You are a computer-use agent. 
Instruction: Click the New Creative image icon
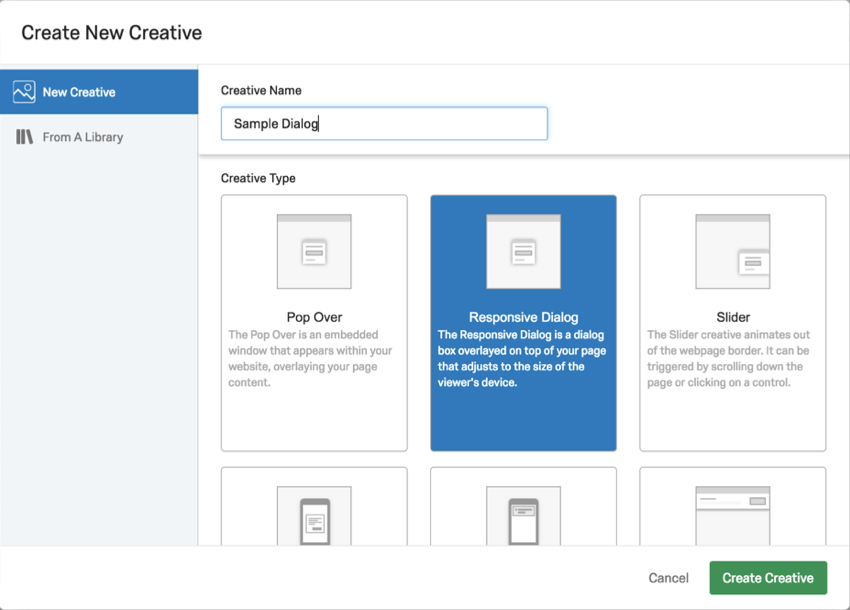pos(24,92)
